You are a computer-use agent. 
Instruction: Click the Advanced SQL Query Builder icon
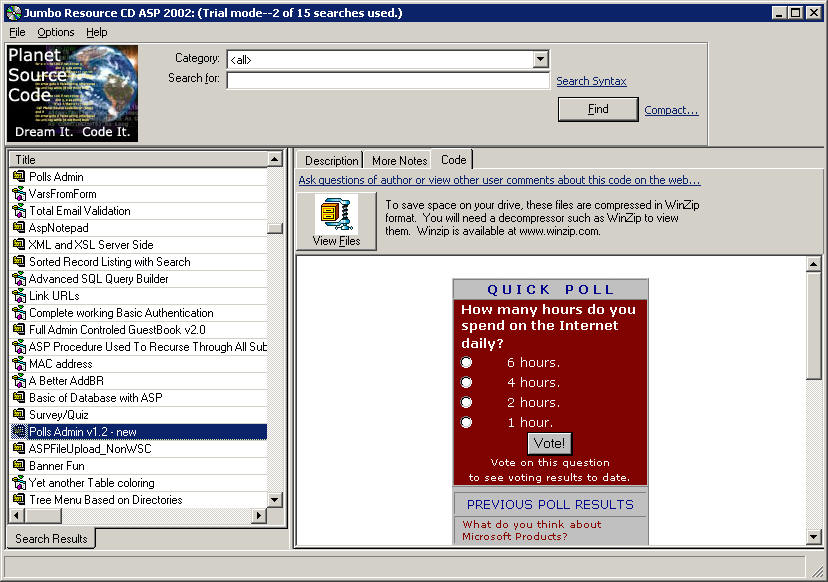19,278
